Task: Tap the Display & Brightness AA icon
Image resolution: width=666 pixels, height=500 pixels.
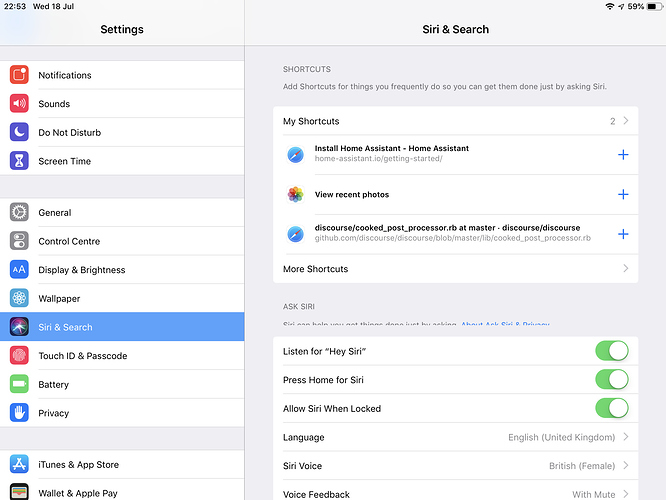Action: (x=19, y=269)
